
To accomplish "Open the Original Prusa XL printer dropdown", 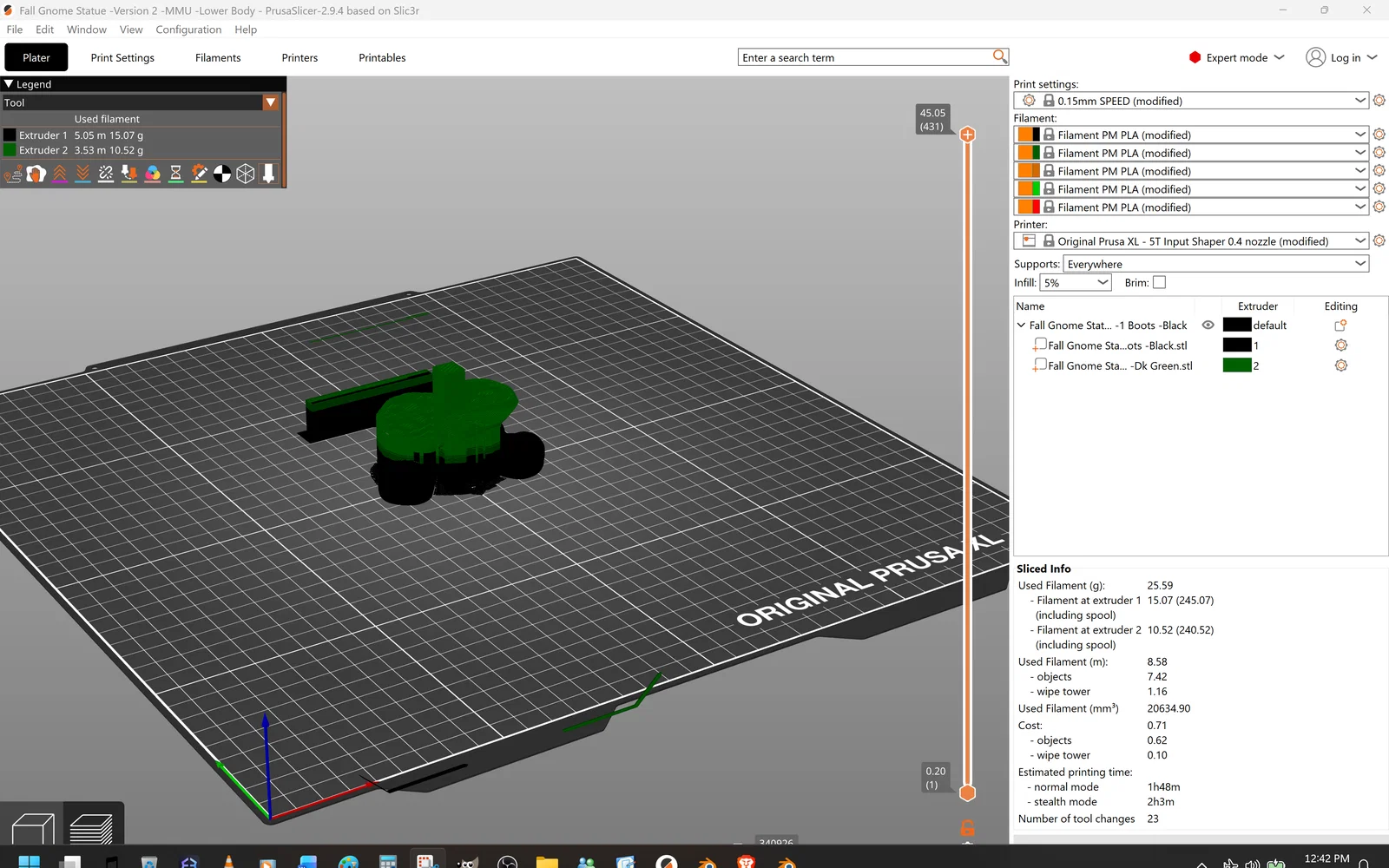I will 1191,241.
